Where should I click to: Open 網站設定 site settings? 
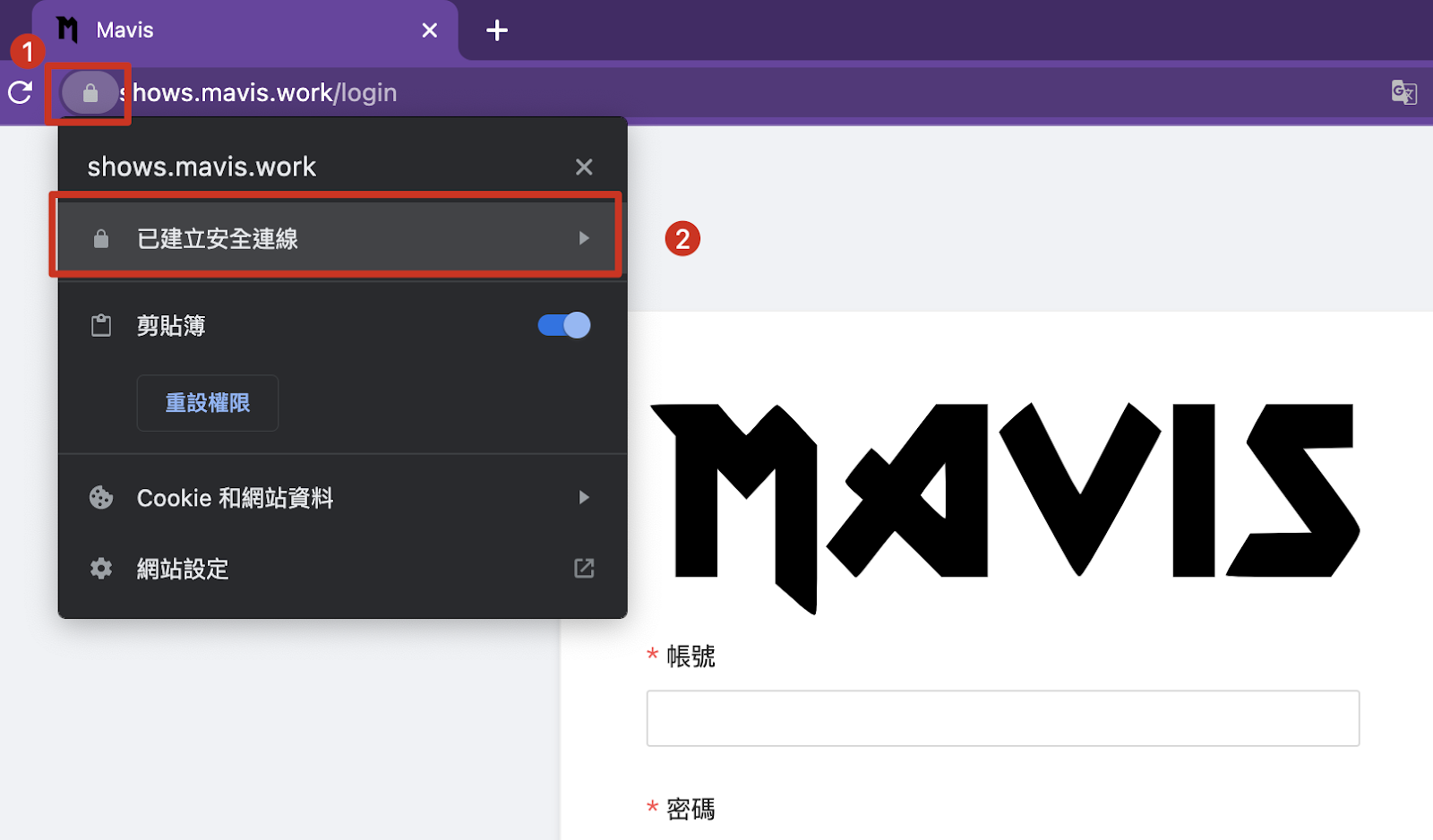pyautogui.click(x=342, y=569)
